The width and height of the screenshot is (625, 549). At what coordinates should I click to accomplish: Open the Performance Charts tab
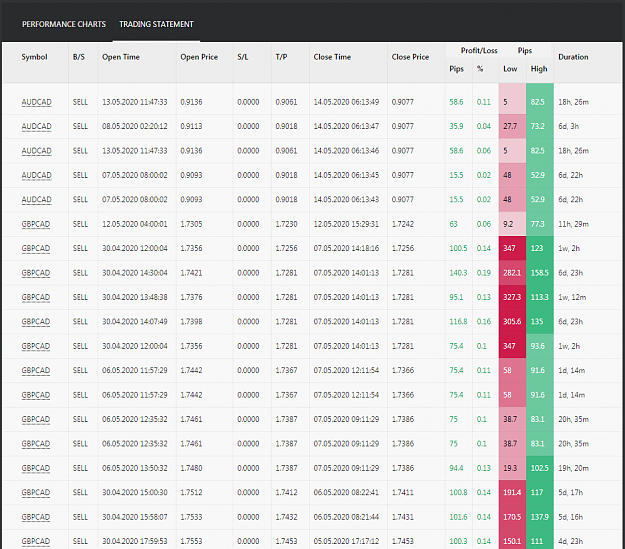64,24
